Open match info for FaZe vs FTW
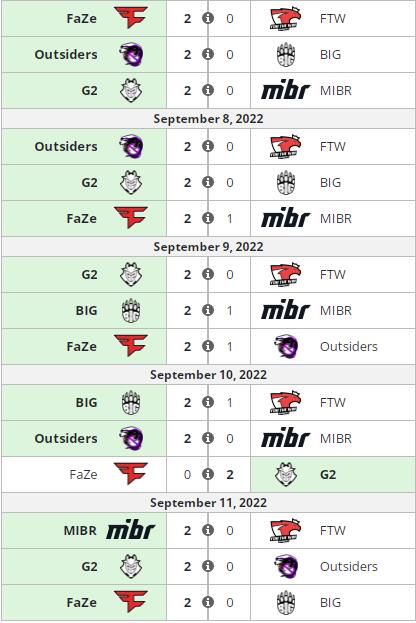The height and width of the screenshot is (623, 416). pyautogui.click(x=208, y=18)
